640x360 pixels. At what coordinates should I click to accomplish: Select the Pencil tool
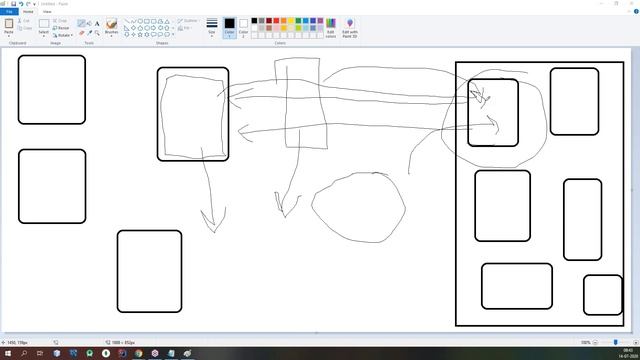click(82, 24)
